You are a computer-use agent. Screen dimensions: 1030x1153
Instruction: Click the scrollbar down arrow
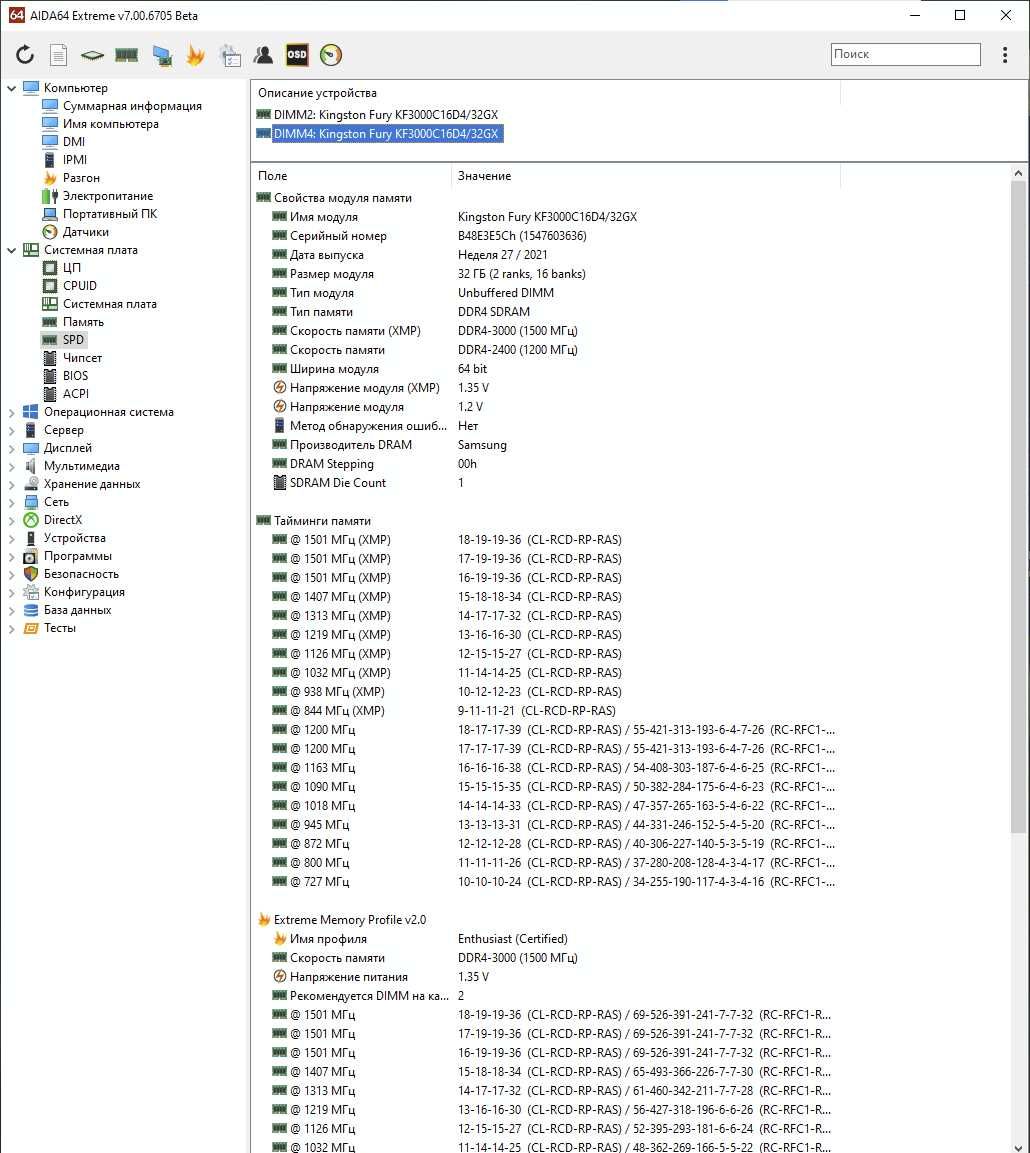coord(1018,1147)
